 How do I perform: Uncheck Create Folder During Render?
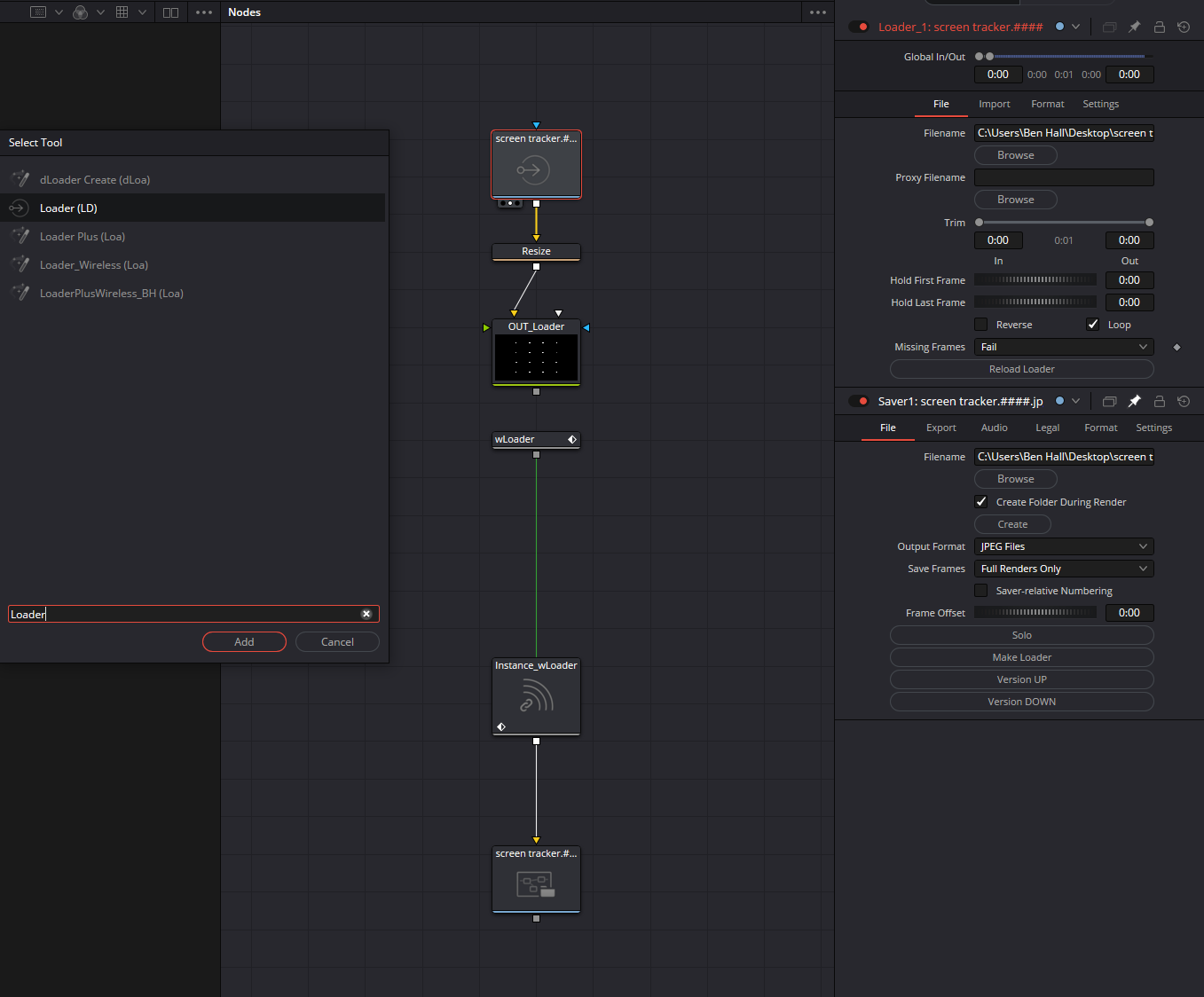[980, 502]
